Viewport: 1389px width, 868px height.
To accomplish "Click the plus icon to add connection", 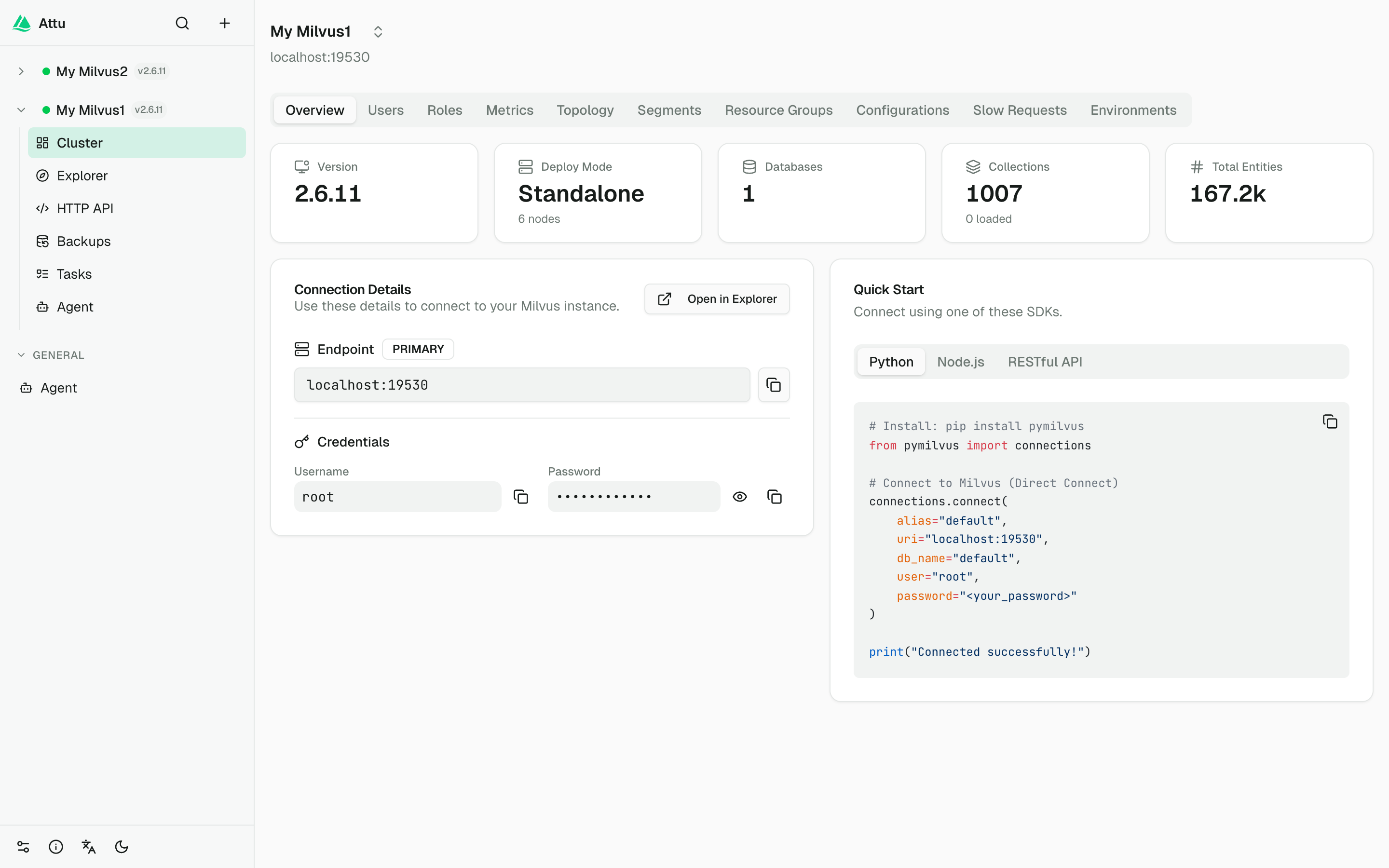I will (x=224, y=23).
